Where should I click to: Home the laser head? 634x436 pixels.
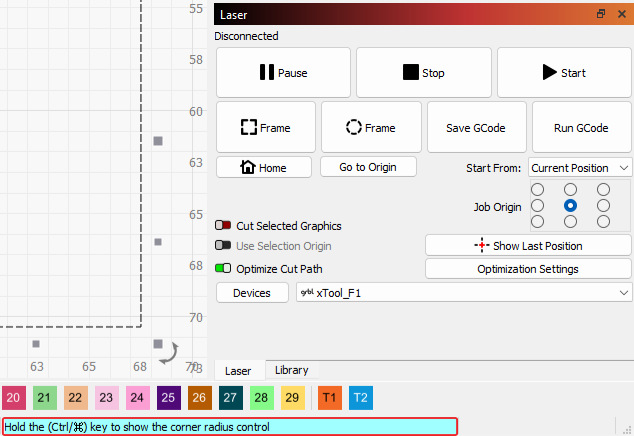(x=264, y=167)
